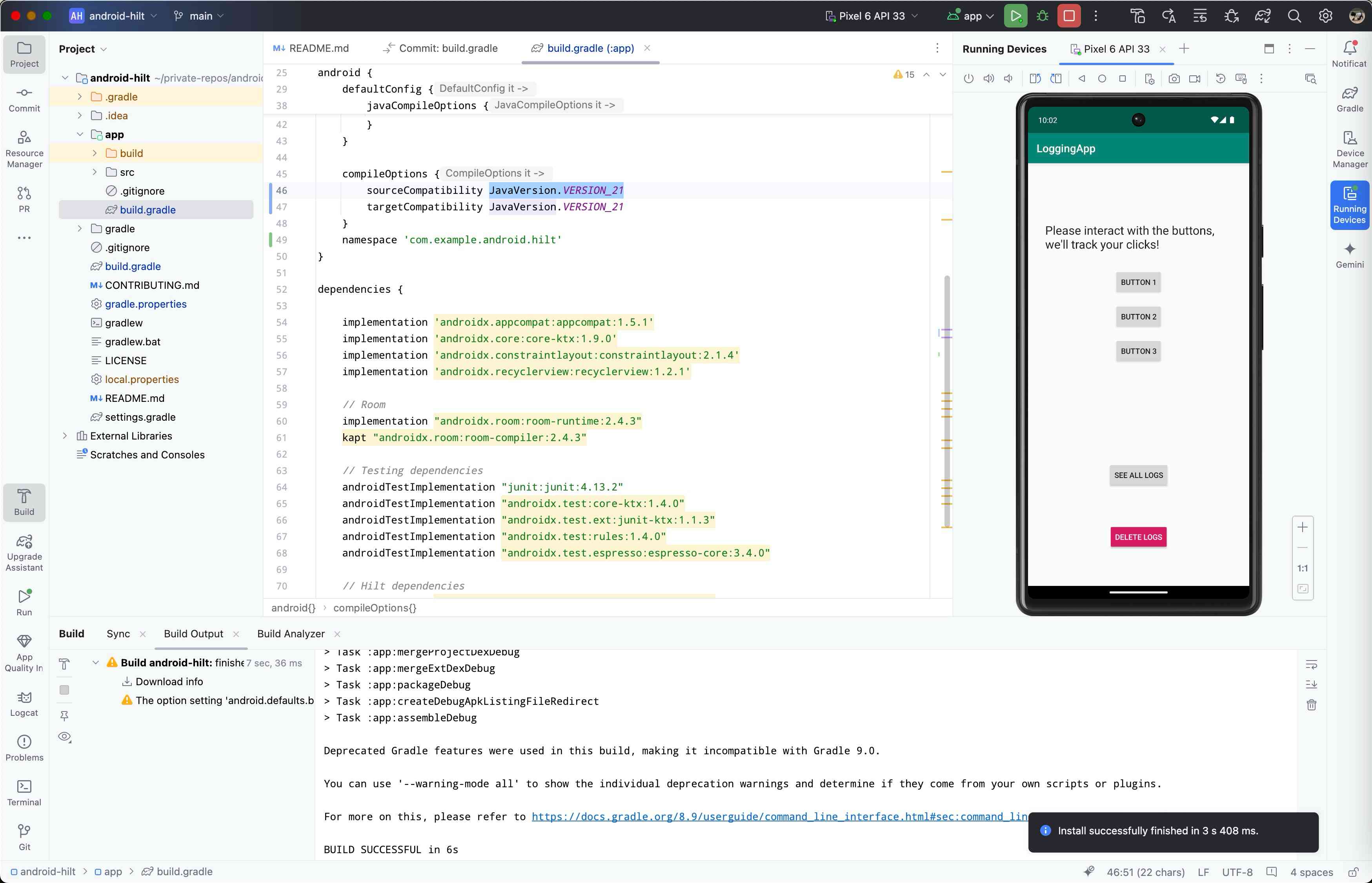This screenshot has width=1372, height=883.
Task: Click the editor vertical scrollbar
Action: coord(947,401)
